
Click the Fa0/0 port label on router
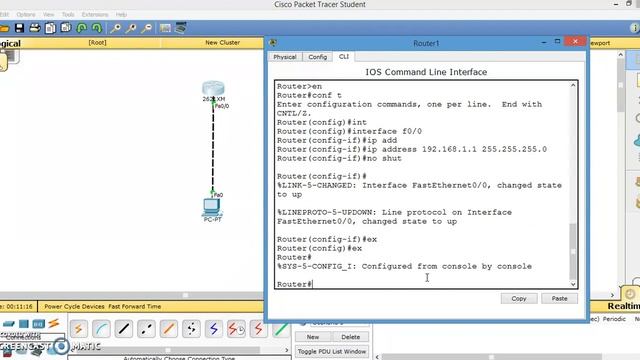click(222, 106)
